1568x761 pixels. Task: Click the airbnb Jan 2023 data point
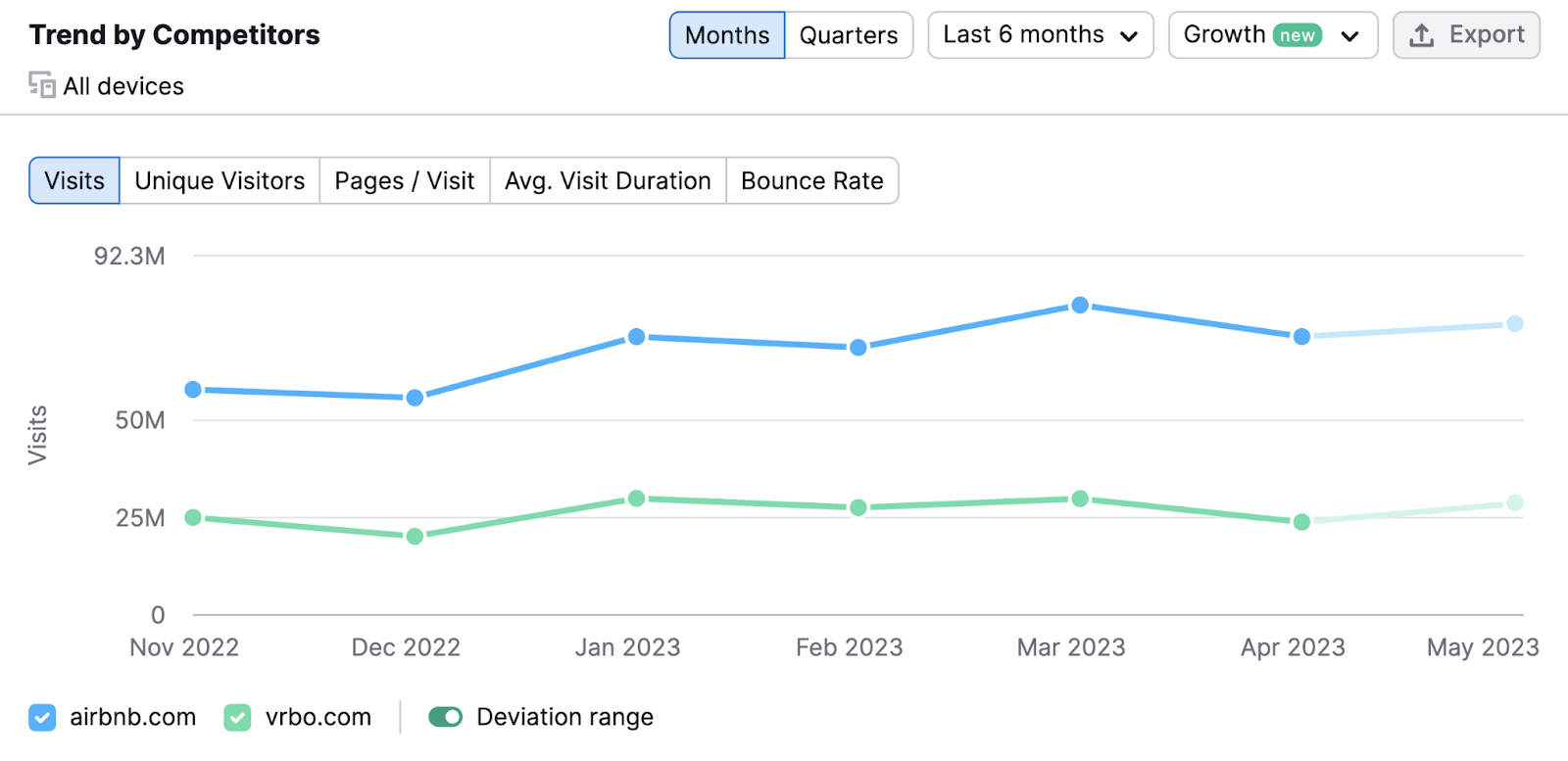(636, 337)
